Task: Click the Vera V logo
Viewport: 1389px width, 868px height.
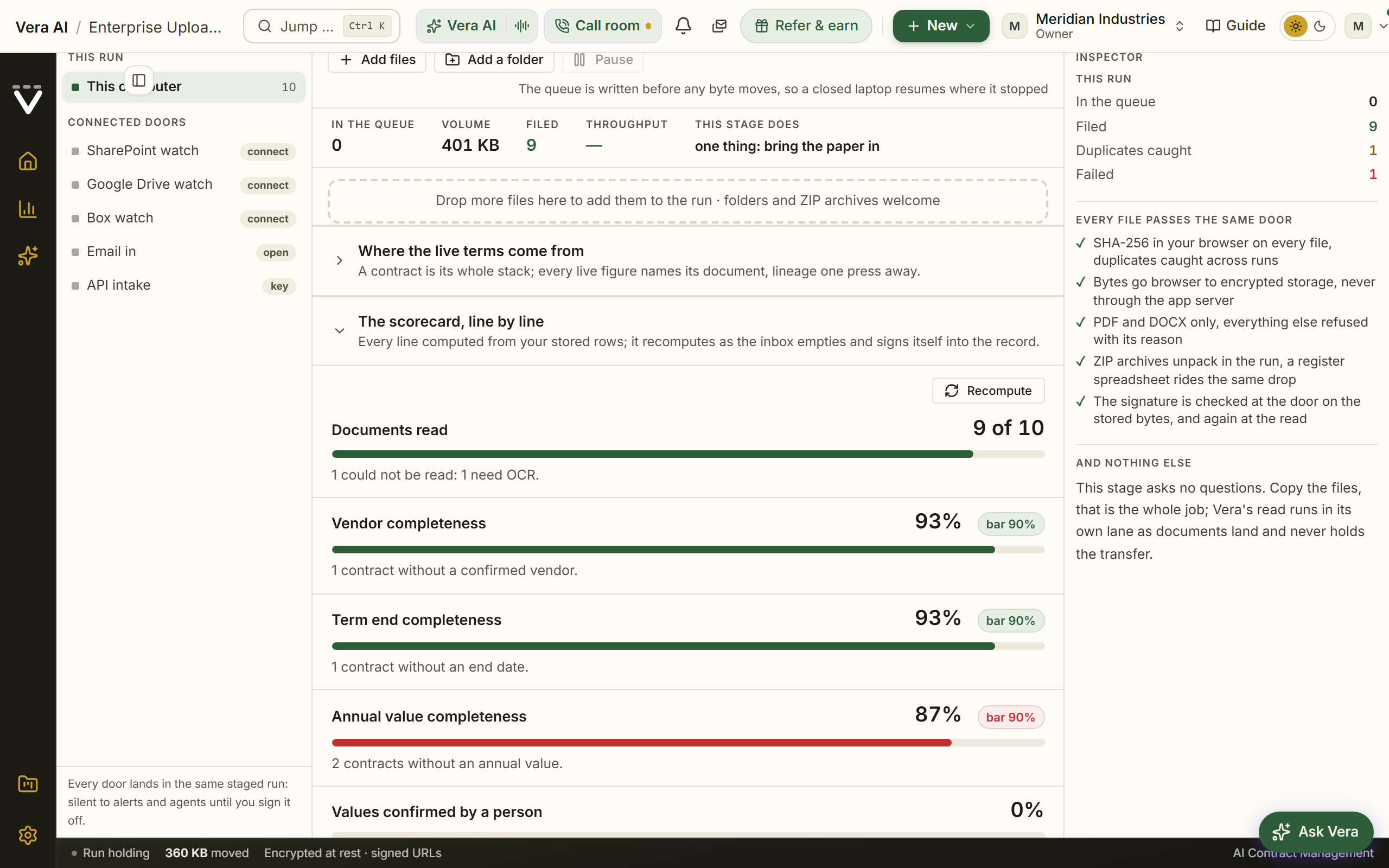Action: click(x=28, y=100)
